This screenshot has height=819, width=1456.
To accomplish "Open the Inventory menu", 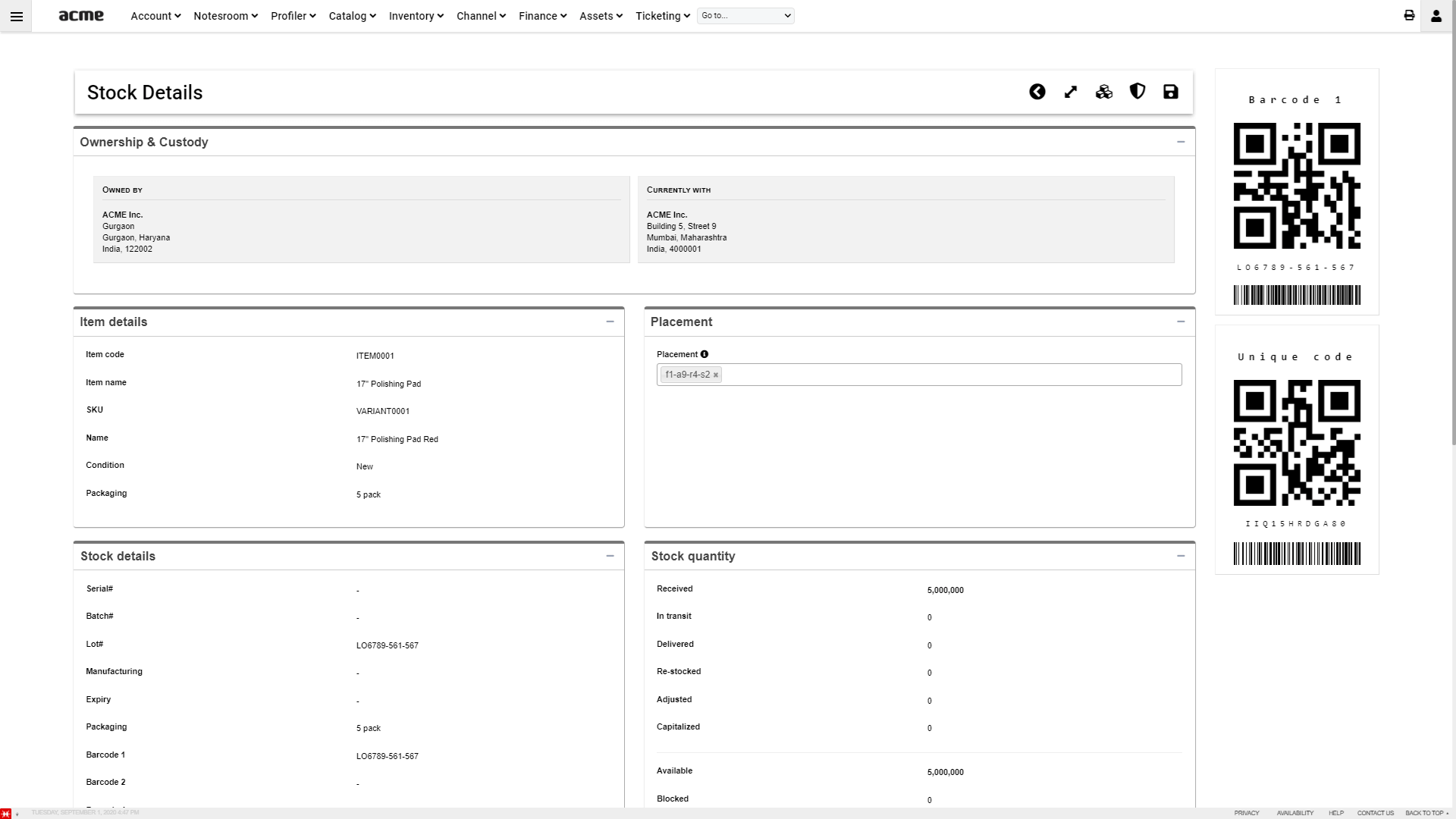I will (416, 16).
